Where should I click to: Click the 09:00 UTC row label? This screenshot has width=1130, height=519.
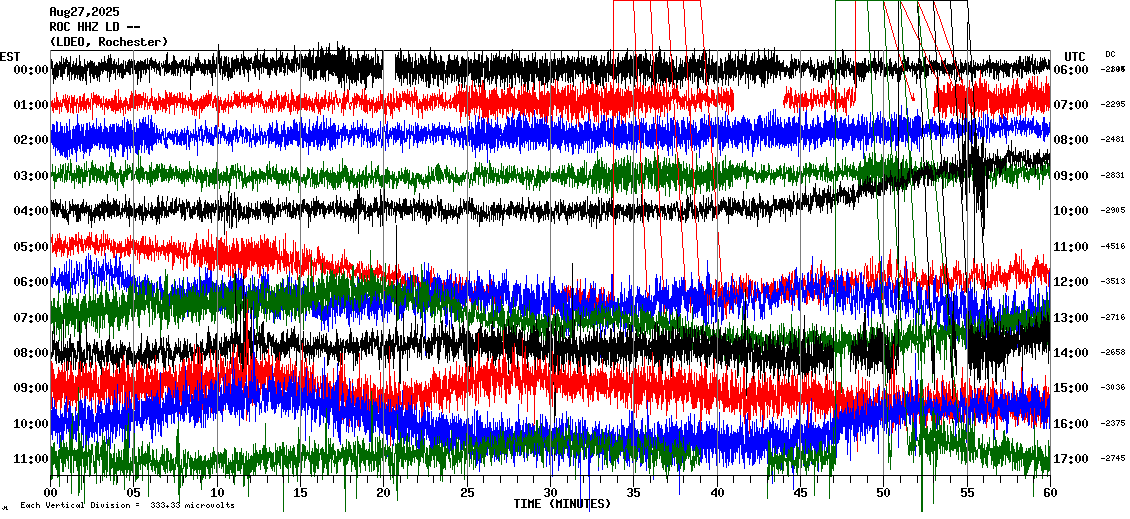pos(1071,176)
